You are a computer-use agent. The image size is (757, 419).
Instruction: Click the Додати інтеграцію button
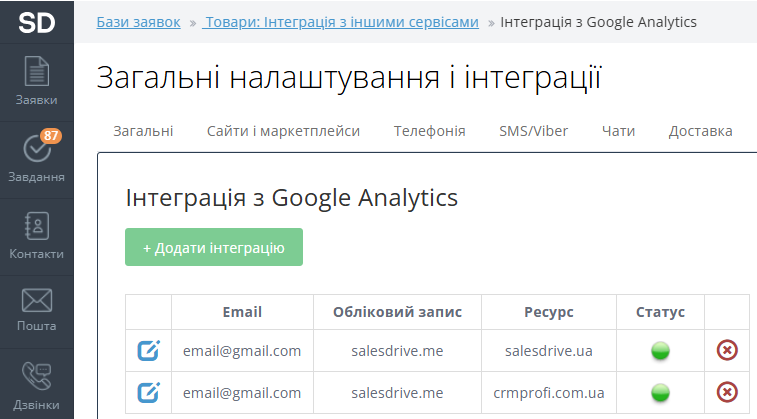pos(214,248)
